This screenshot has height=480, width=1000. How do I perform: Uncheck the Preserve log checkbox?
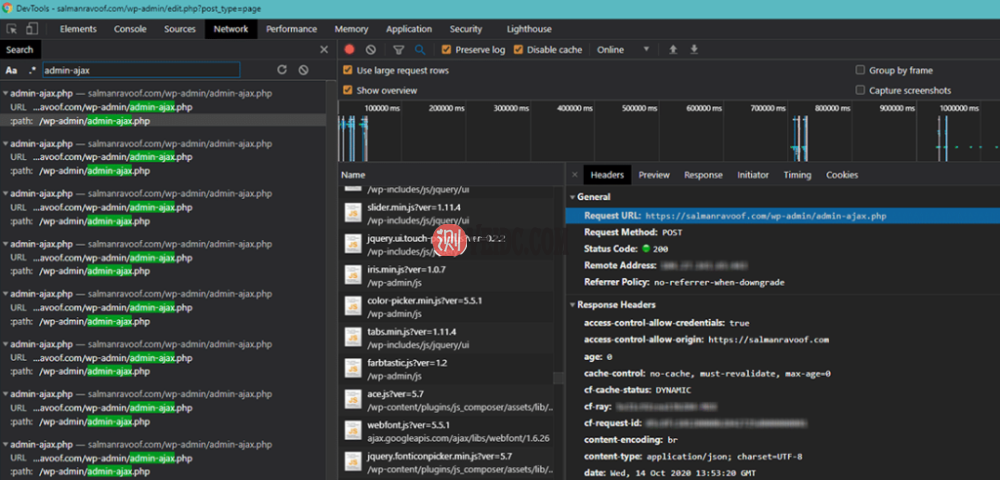pyautogui.click(x=446, y=50)
